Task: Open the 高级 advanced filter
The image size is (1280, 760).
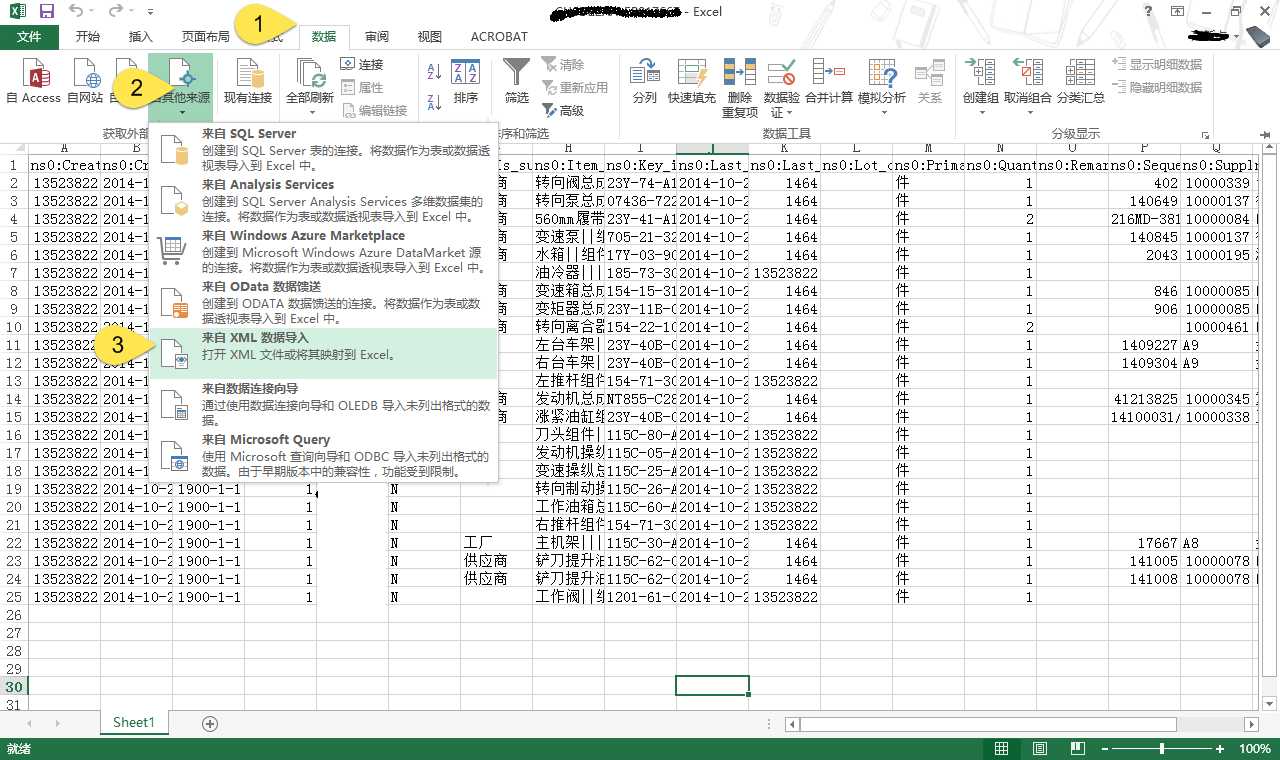Action: pos(563,110)
